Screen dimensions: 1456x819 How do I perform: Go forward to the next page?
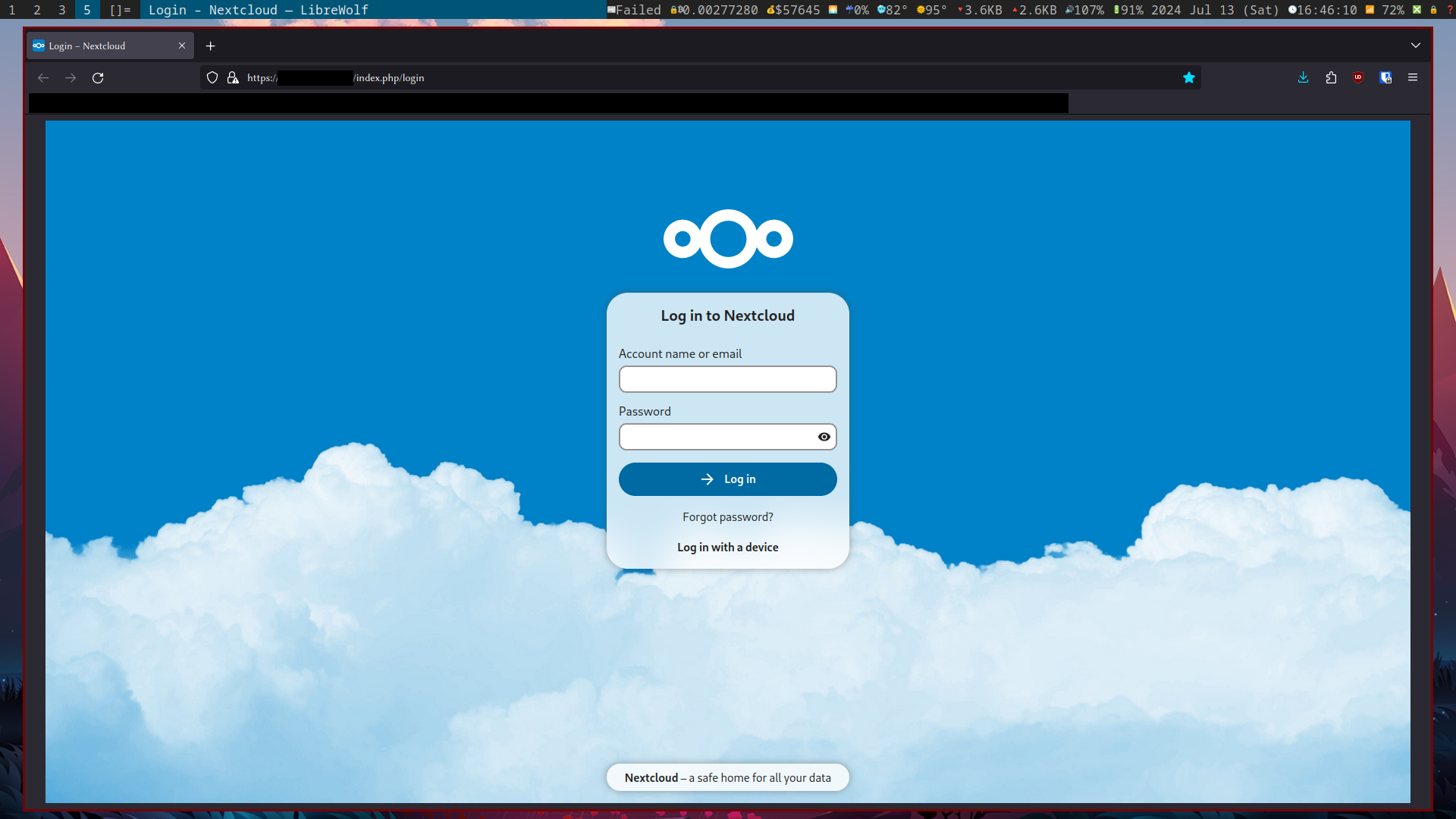coord(71,77)
